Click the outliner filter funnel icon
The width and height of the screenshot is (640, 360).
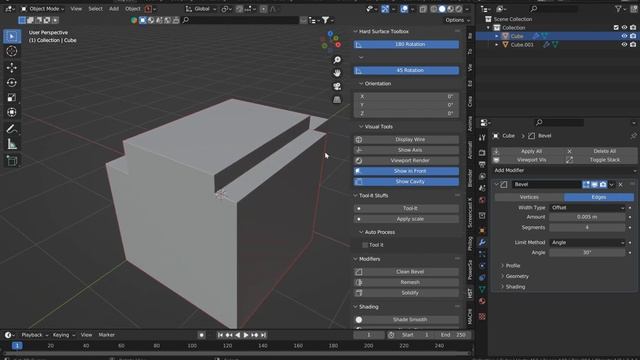pyautogui.click(x=618, y=9)
